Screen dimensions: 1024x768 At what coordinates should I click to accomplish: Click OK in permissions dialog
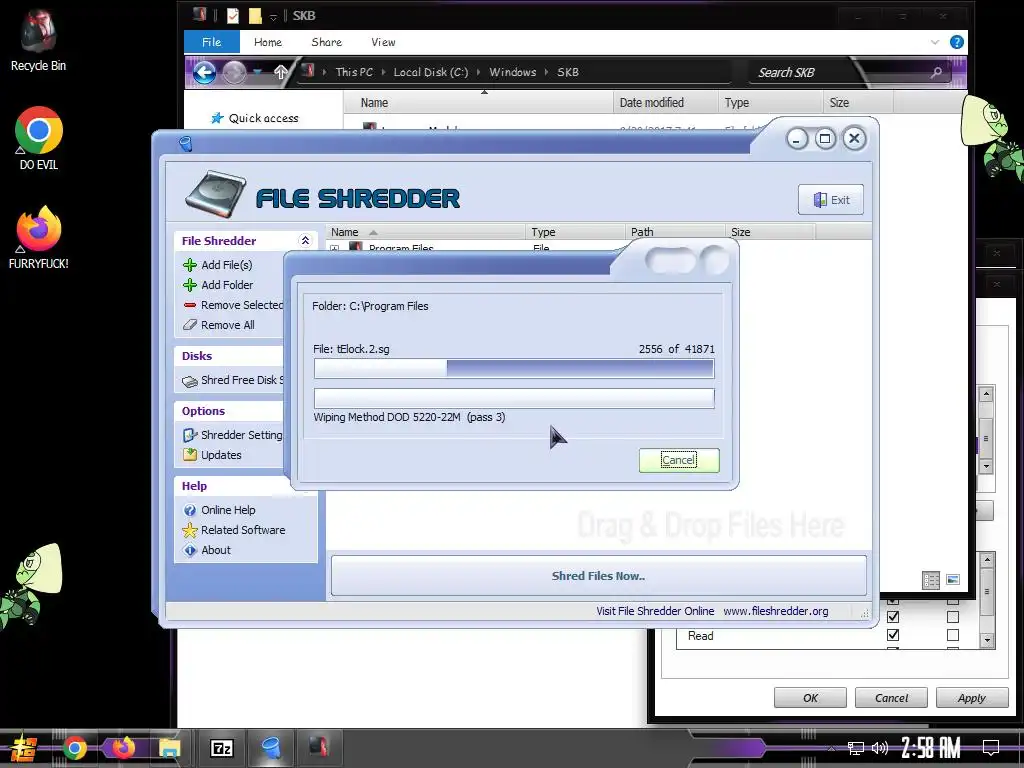pos(810,697)
